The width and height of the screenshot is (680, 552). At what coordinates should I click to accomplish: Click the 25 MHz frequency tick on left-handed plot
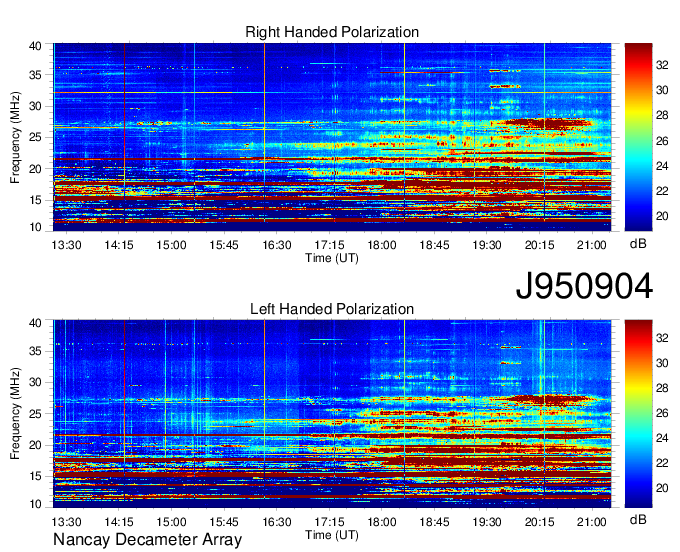tap(35, 414)
